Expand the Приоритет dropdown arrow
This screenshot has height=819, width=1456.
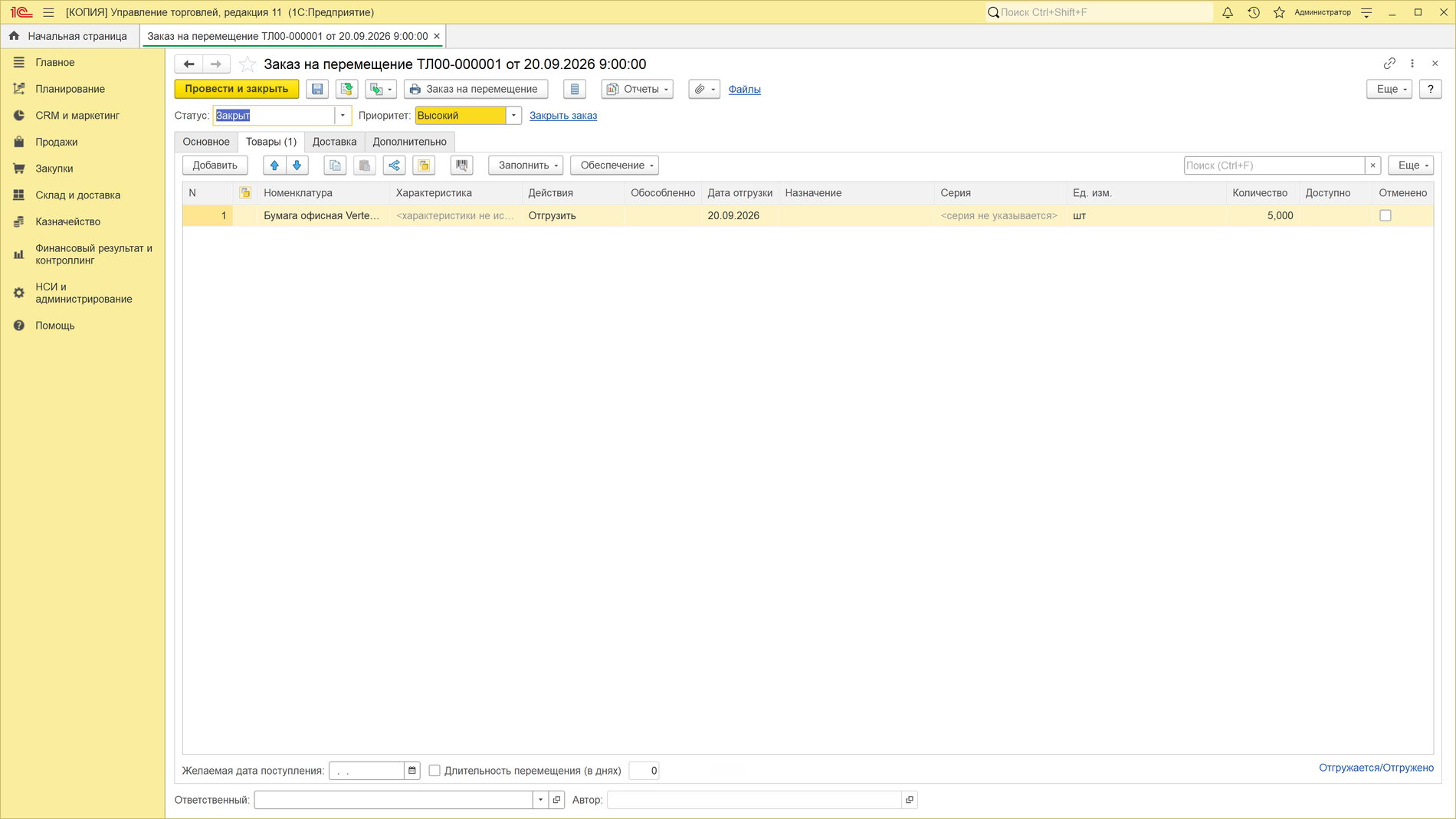point(513,116)
